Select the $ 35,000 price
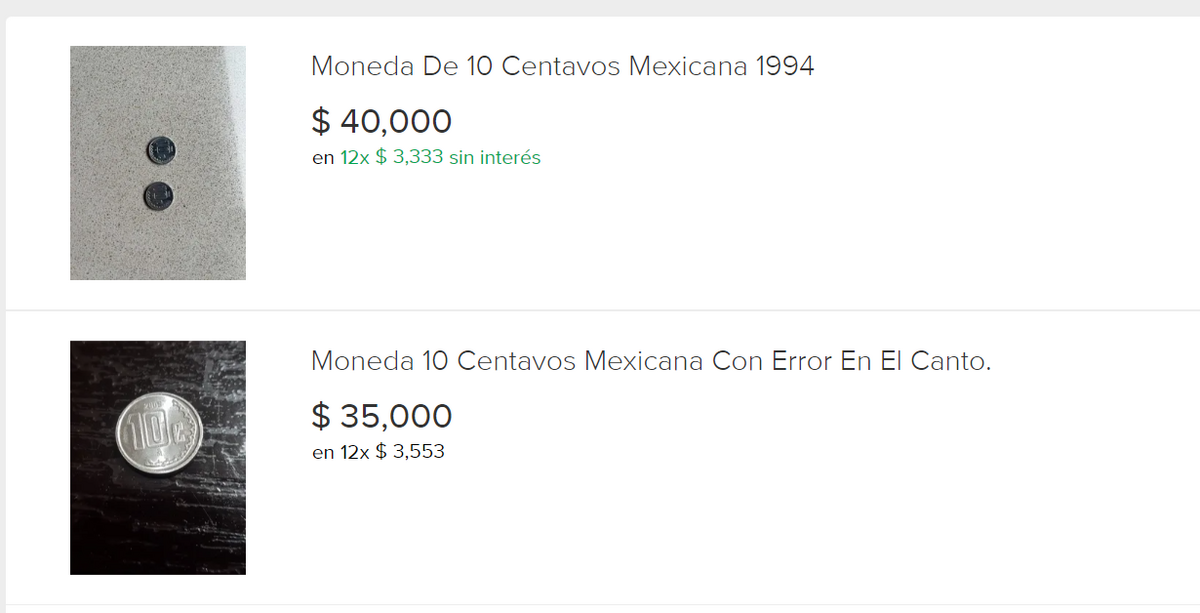Viewport: 1200px width, 613px height. pos(382,416)
